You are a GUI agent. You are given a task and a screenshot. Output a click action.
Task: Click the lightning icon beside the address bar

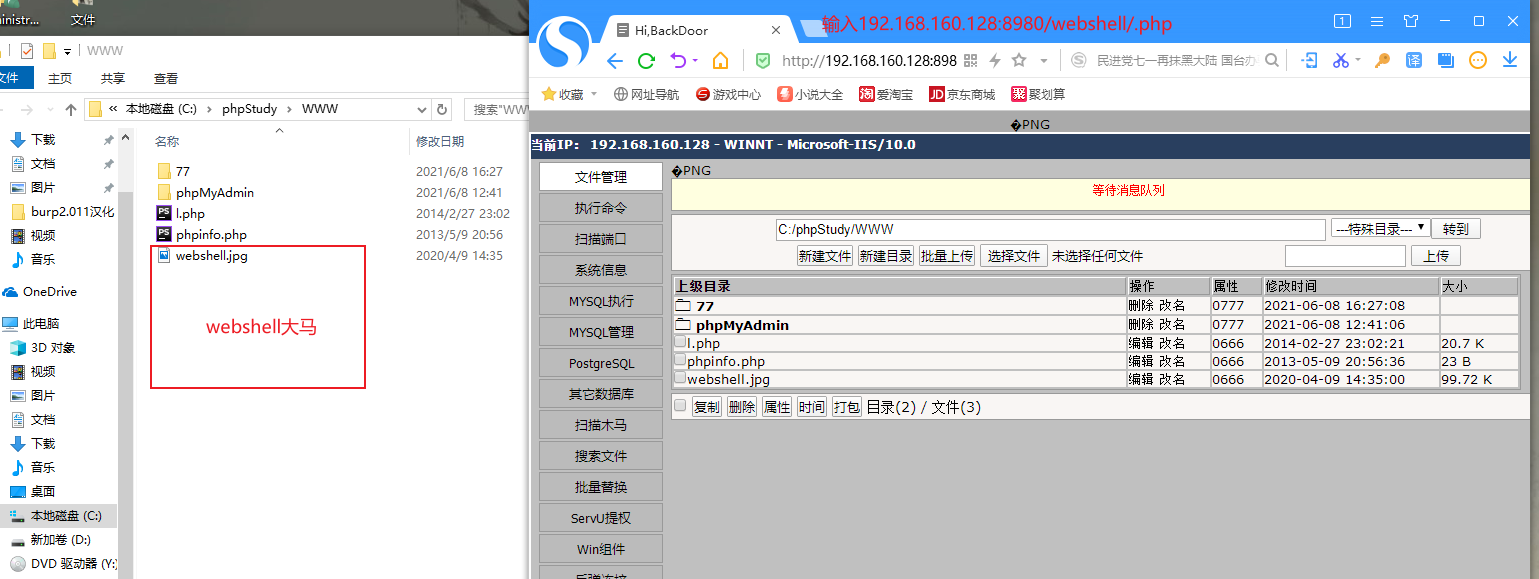(x=995, y=60)
